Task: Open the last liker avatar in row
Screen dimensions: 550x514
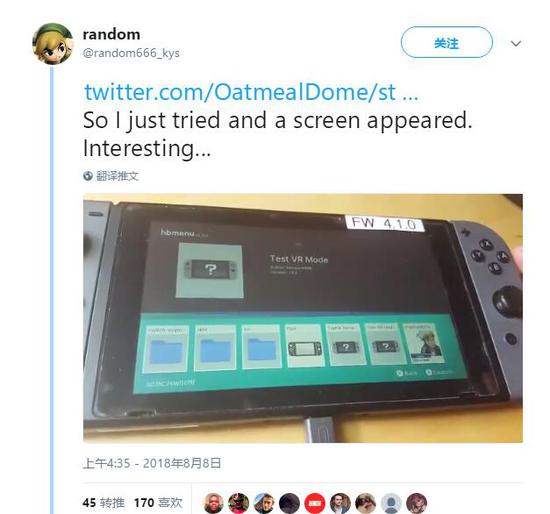Action: [416, 503]
